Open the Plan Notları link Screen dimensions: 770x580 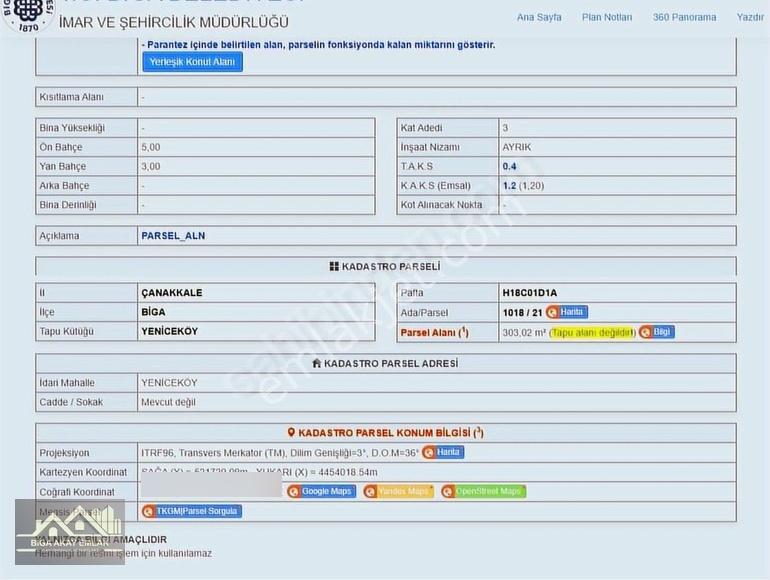pos(607,17)
